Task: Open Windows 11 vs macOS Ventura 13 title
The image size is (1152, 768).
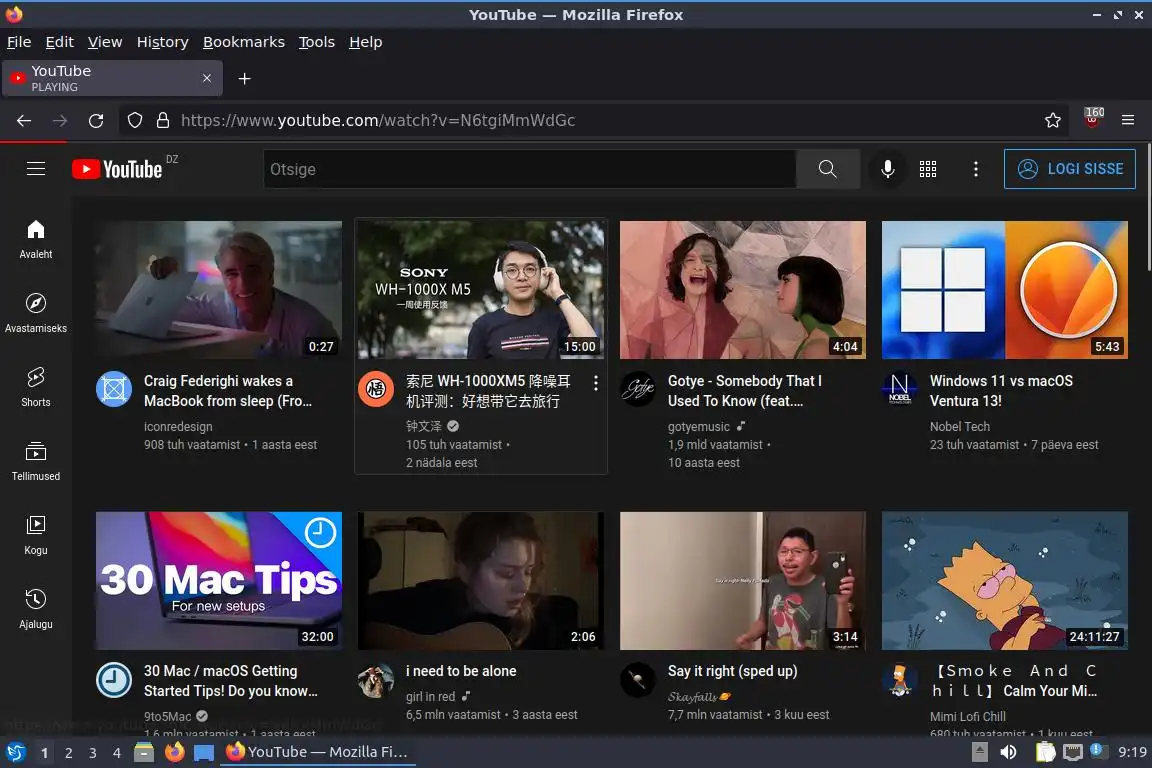Action: click(x=1001, y=391)
